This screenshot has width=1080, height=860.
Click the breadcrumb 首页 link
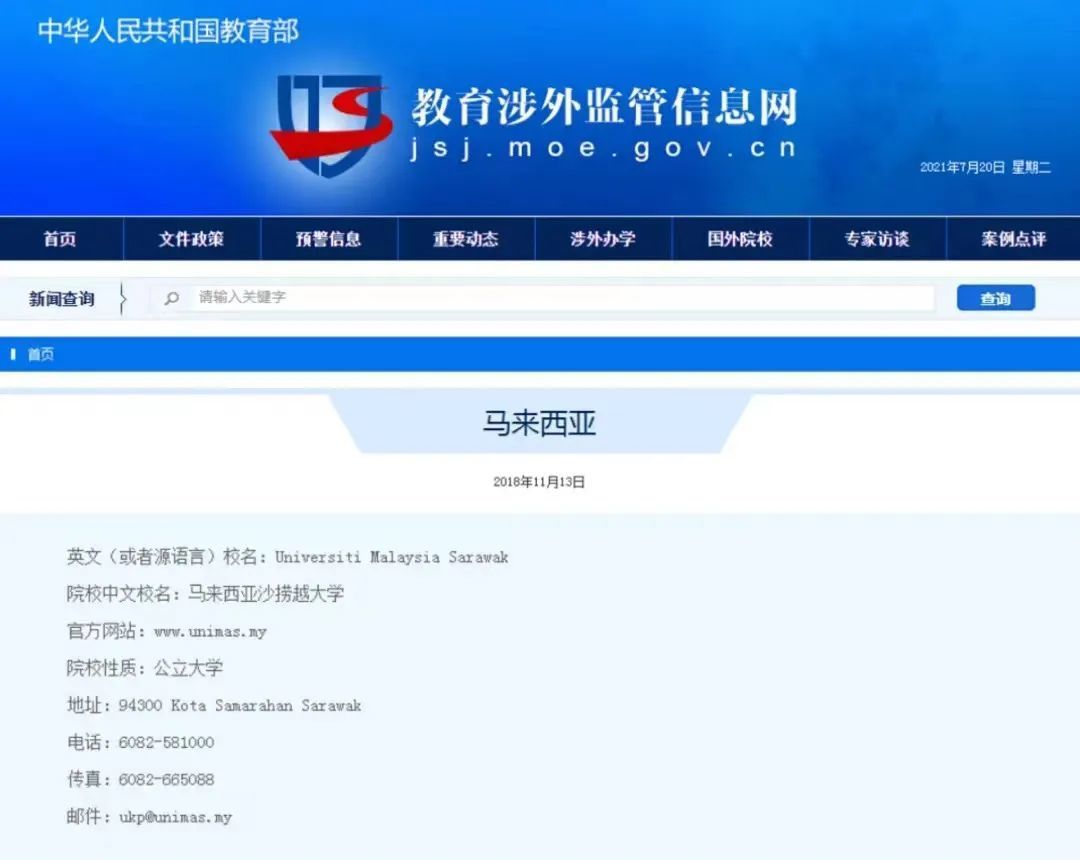[x=40, y=354]
